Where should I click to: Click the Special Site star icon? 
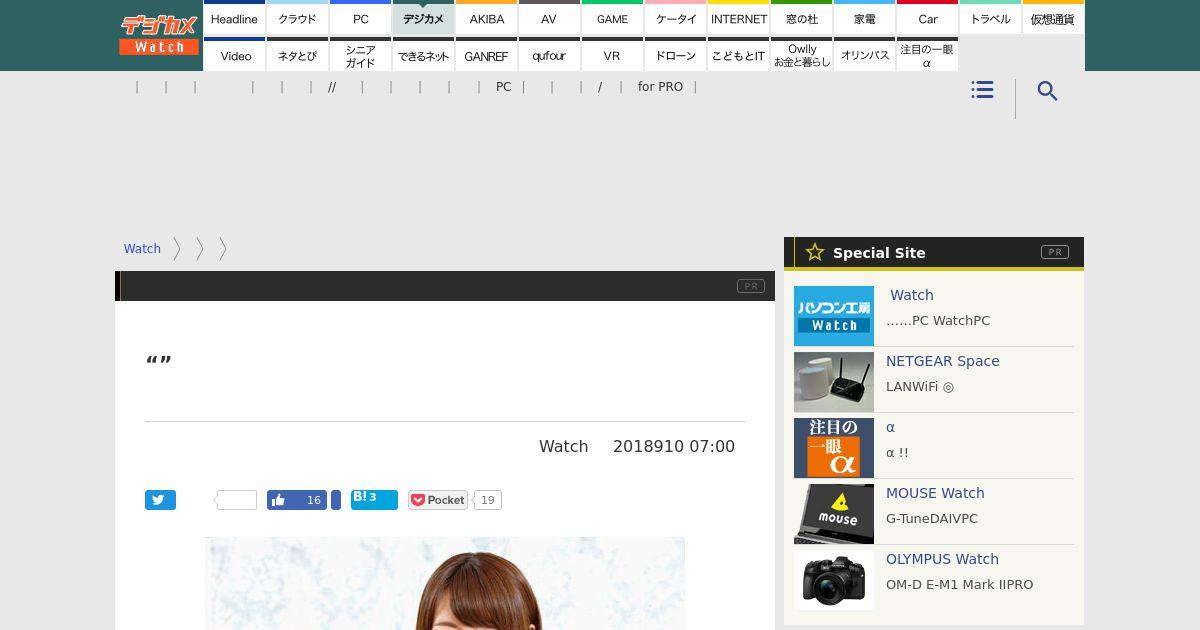(815, 252)
